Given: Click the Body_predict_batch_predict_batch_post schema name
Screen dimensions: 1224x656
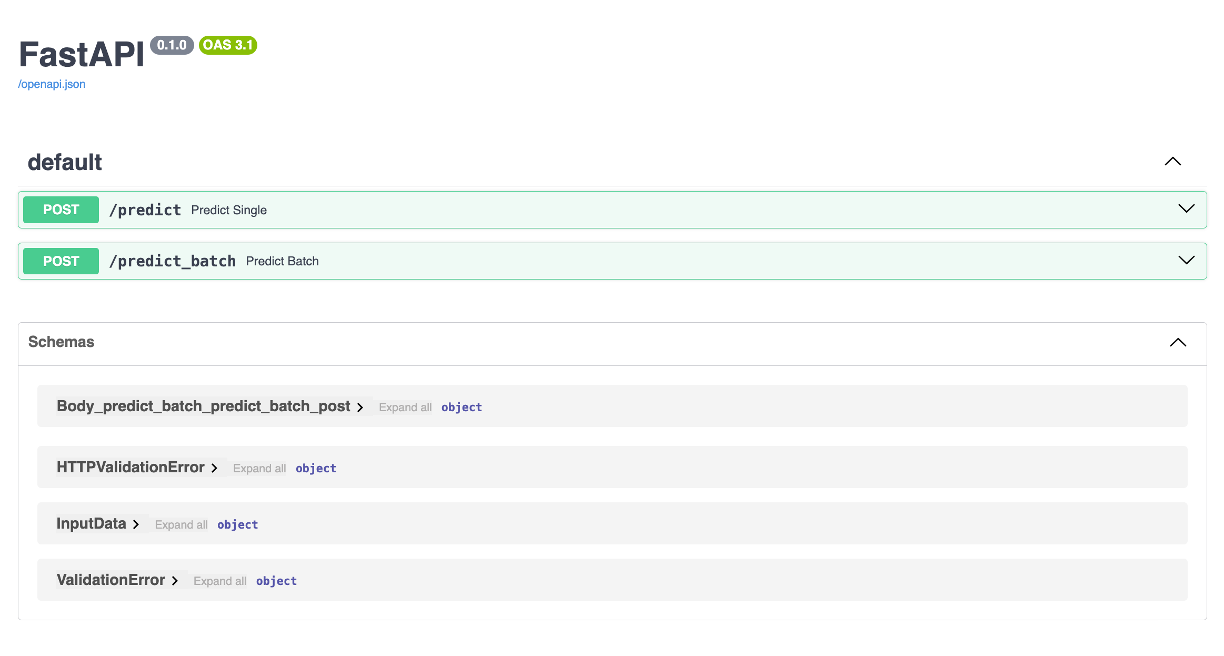Looking at the screenshot, I should coord(203,406).
